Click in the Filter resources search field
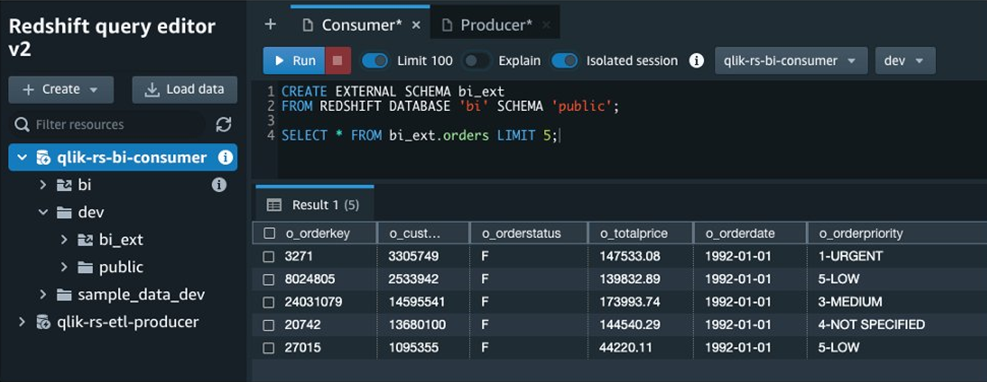This screenshot has height=382, width=987. [x=107, y=124]
